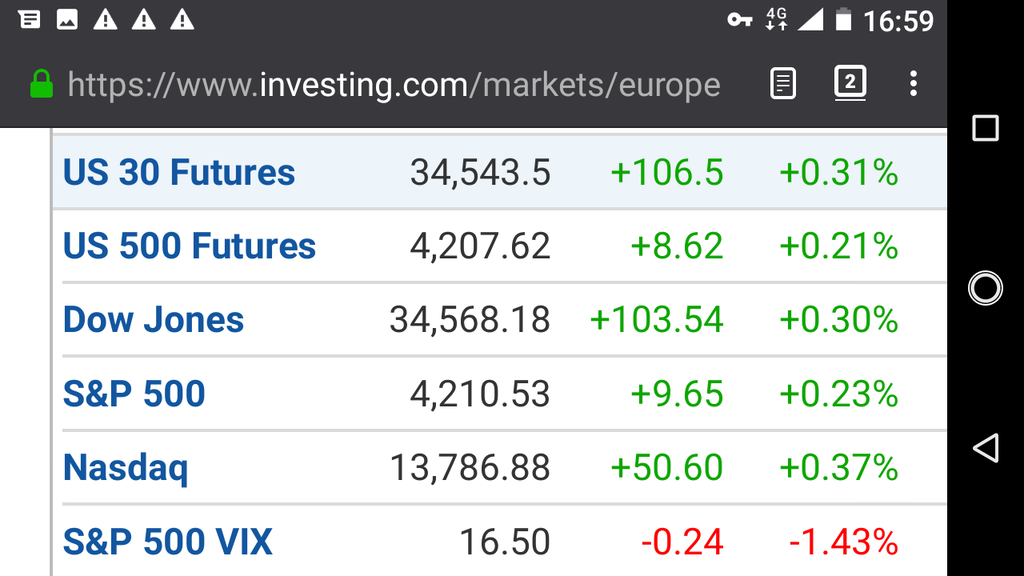
Task: Select the investing.com URL address bar
Action: tap(394, 85)
